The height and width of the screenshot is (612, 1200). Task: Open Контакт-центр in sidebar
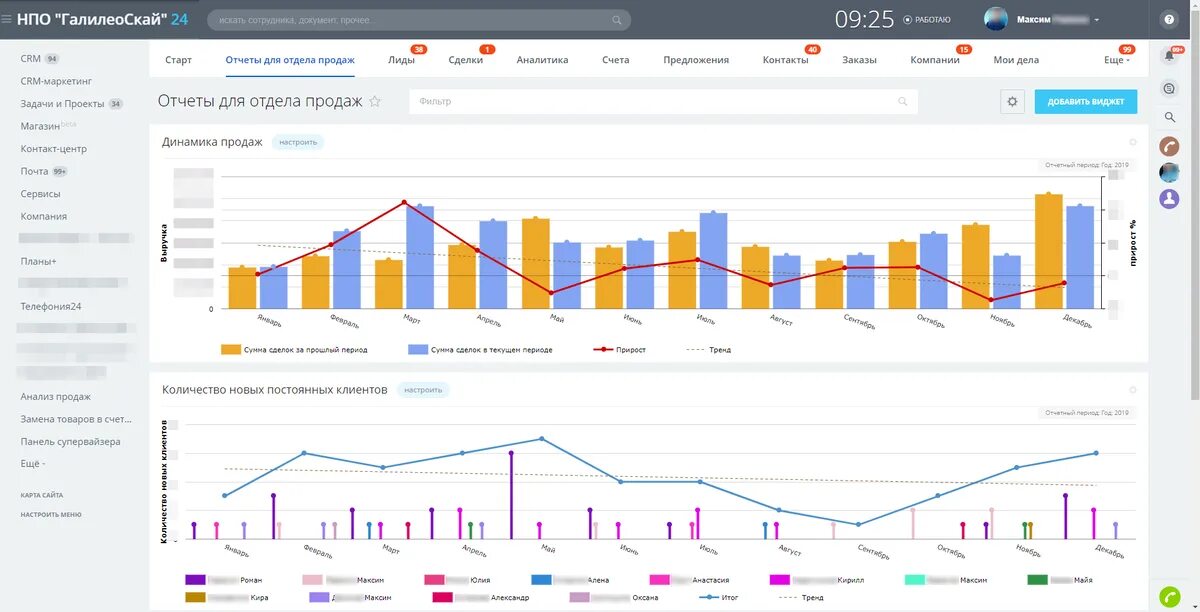[54, 149]
